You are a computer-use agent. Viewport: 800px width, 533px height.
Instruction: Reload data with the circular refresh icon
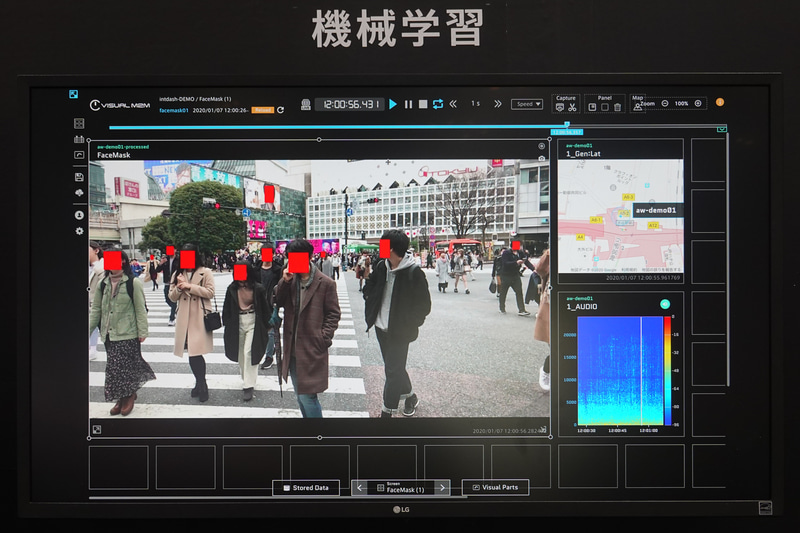coord(280,110)
